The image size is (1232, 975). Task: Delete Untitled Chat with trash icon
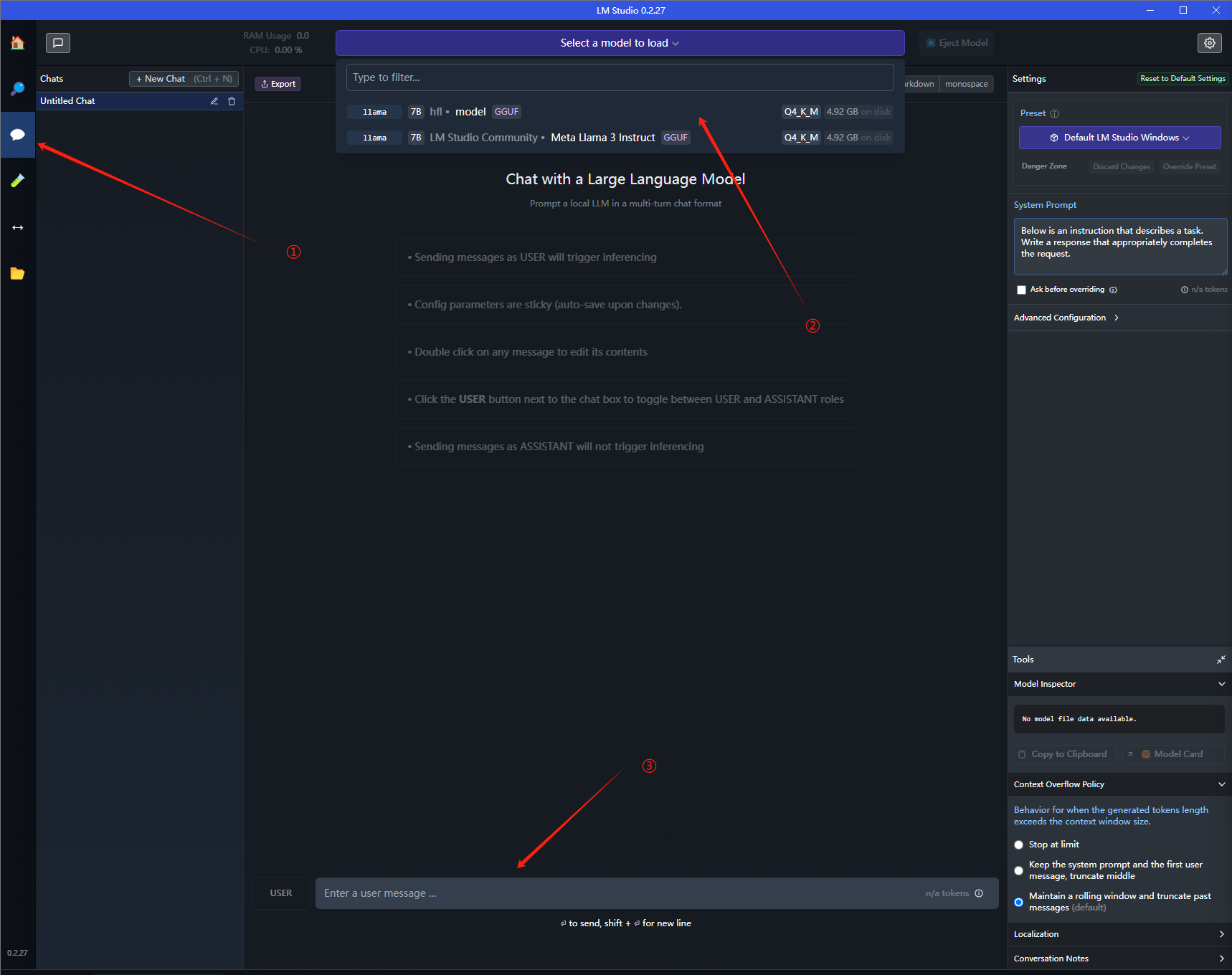click(232, 101)
